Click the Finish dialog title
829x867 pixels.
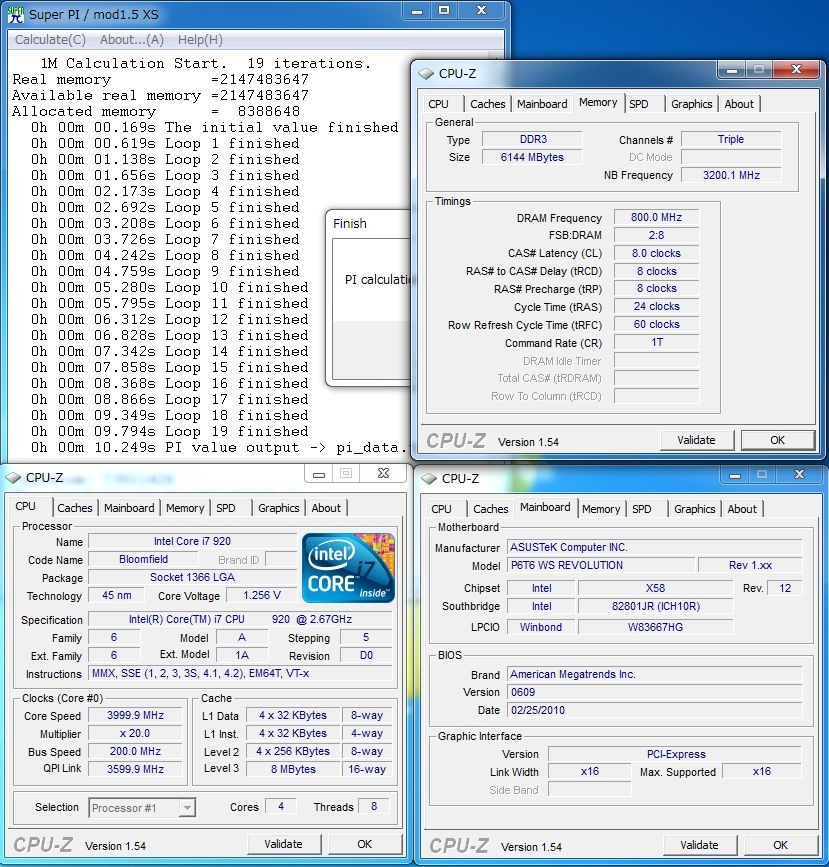[350, 224]
